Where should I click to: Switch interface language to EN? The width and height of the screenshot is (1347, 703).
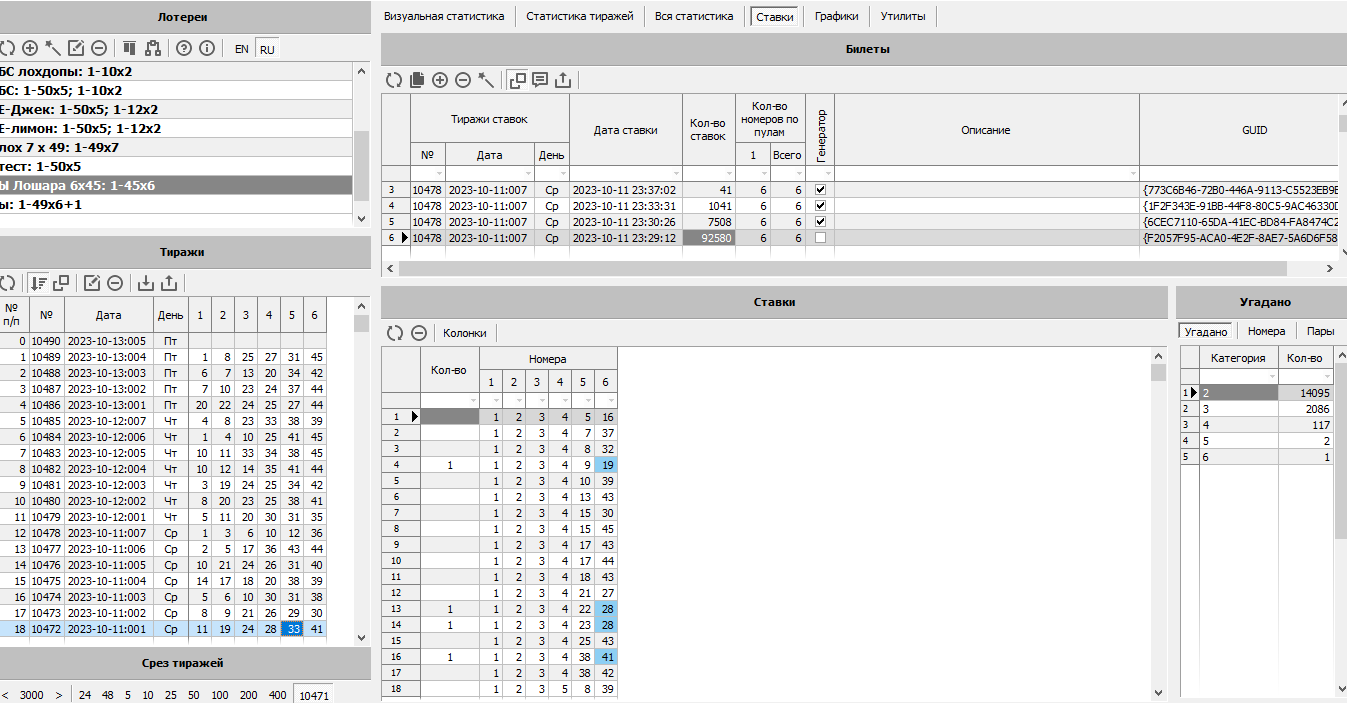[242, 49]
